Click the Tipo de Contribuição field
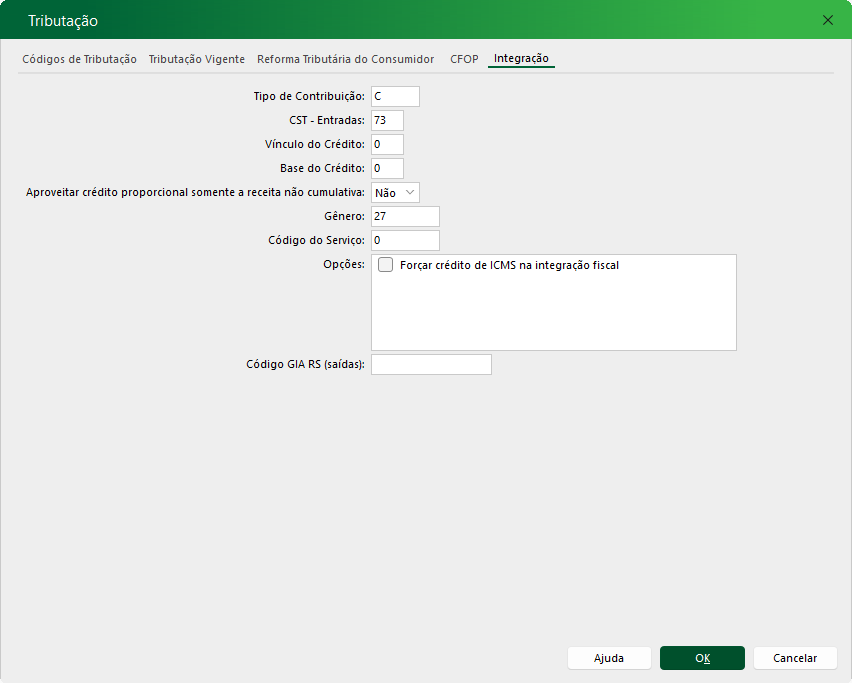This screenshot has width=852, height=683. [395, 96]
